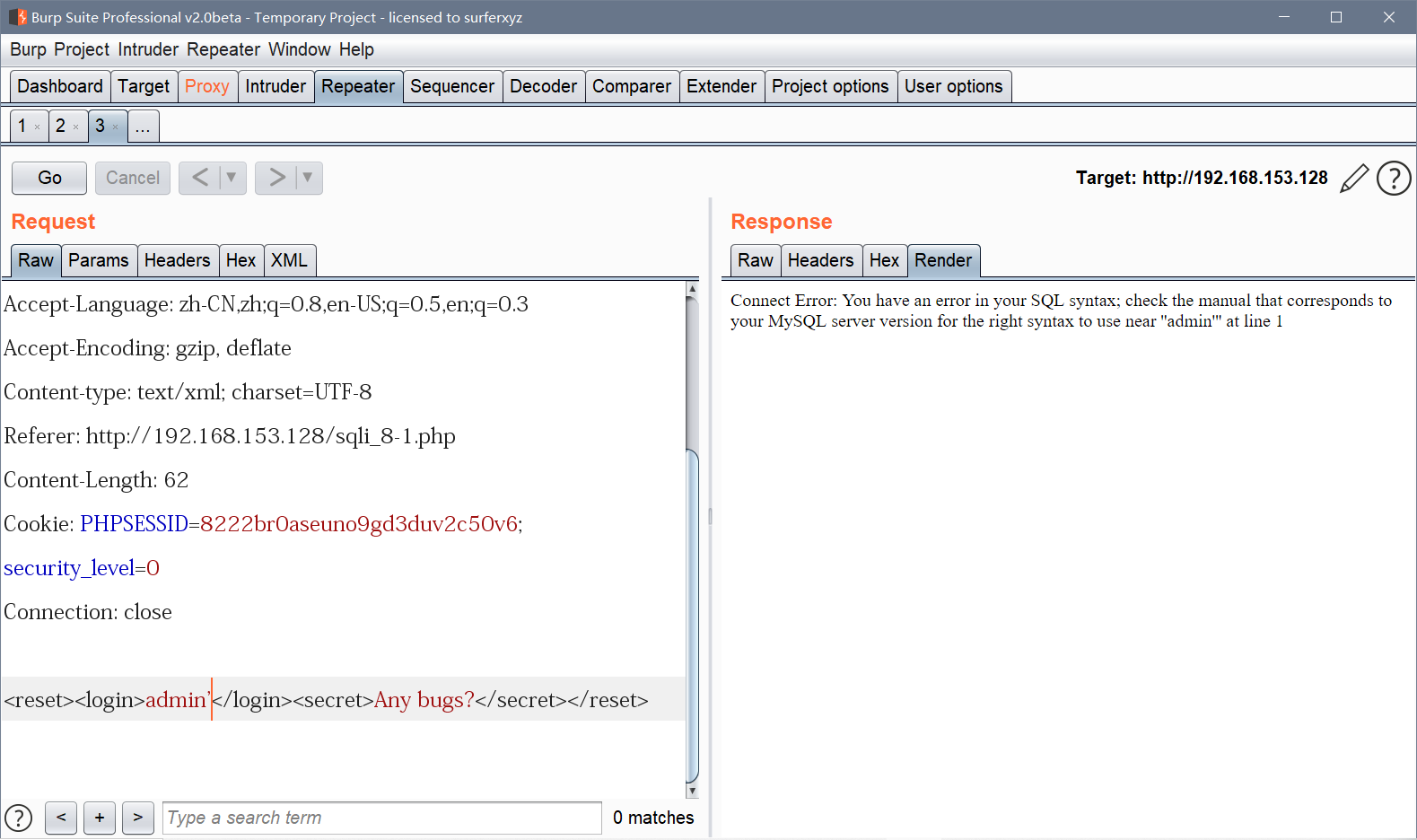Click the Content-Length: 62 header line

tap(96, 480)
